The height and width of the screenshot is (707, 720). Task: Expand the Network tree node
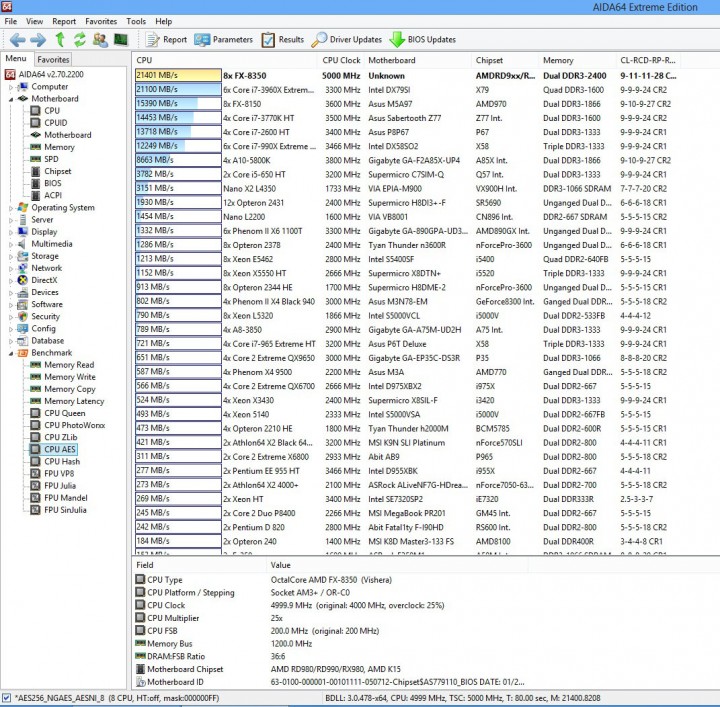pos(11,269)
